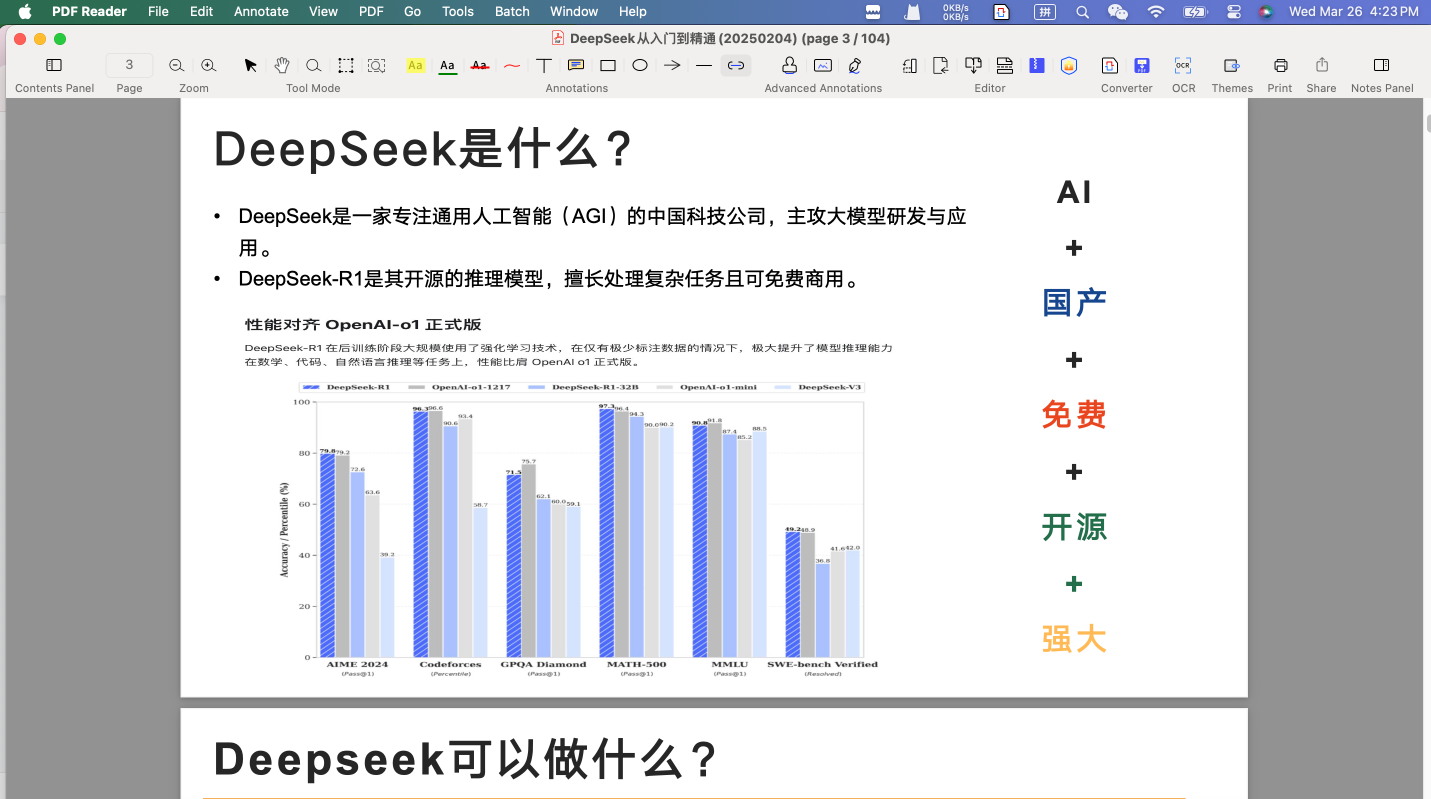Choose the green underline annotation tool
1431x799 pixels.
(x=447, y=65)
